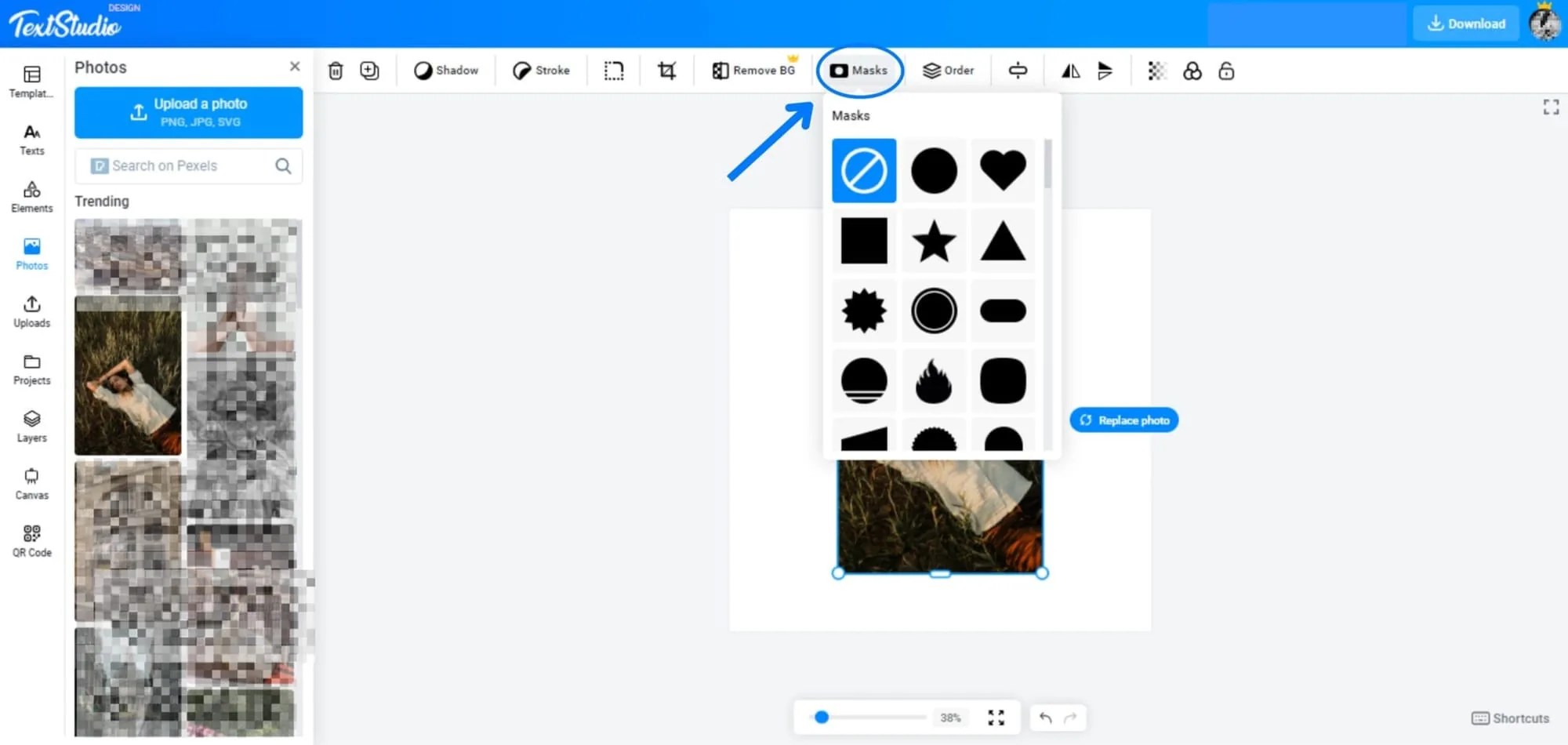
Task: Click the zoom slider handle
Action: tap(822, 717)
